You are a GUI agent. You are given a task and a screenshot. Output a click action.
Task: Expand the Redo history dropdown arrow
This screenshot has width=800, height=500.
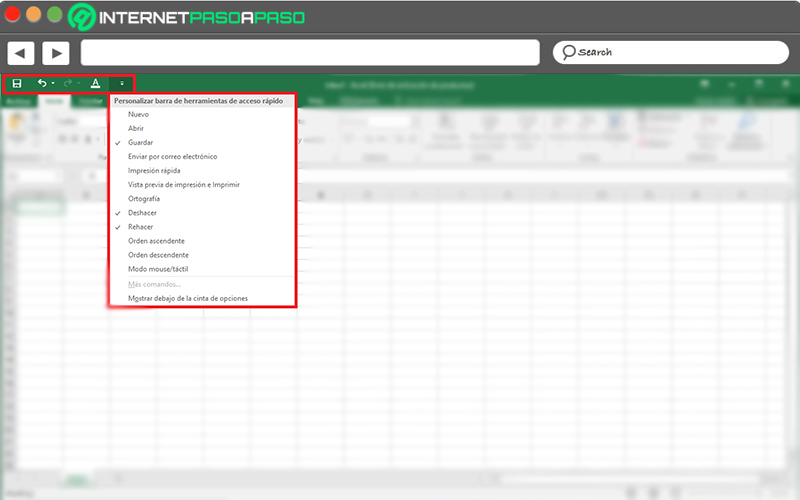click(x=79, y=84)
